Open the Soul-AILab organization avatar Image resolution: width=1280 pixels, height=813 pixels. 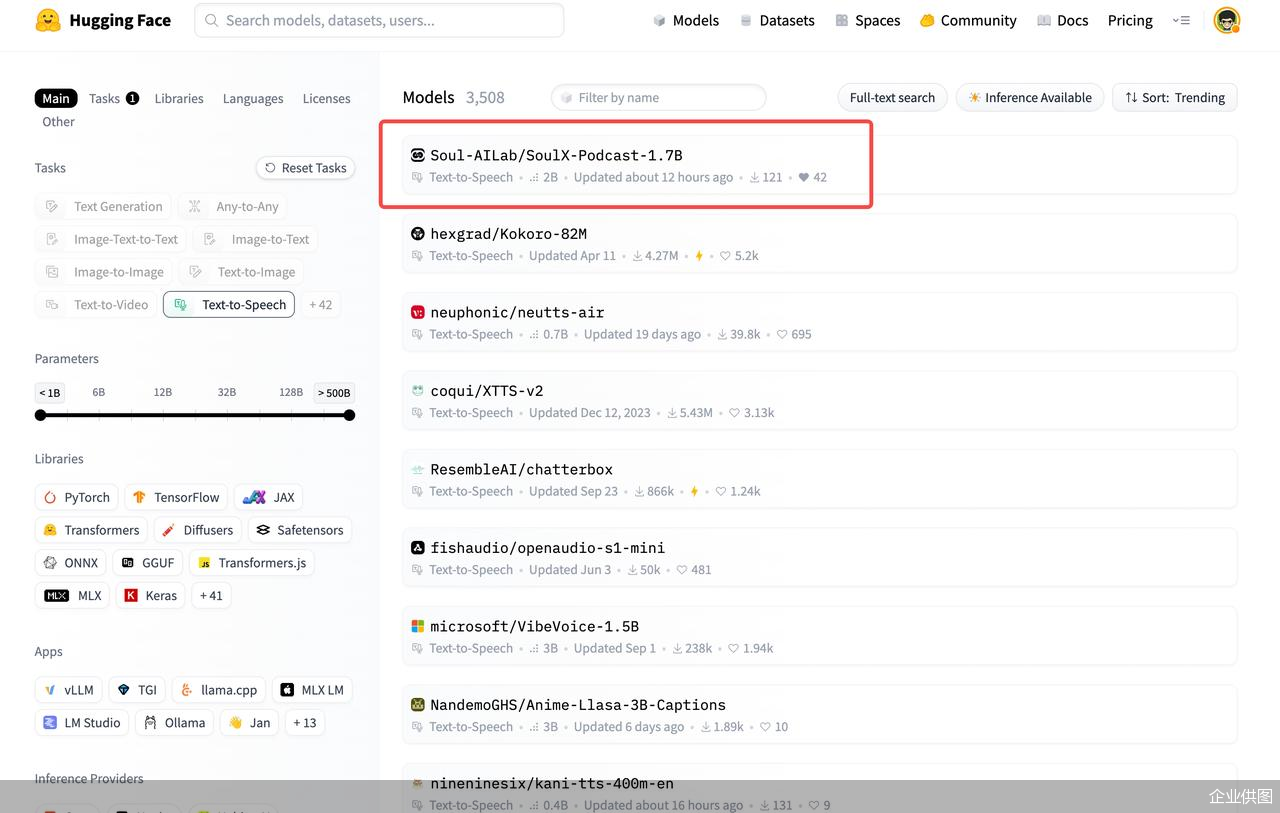[418, 155]
